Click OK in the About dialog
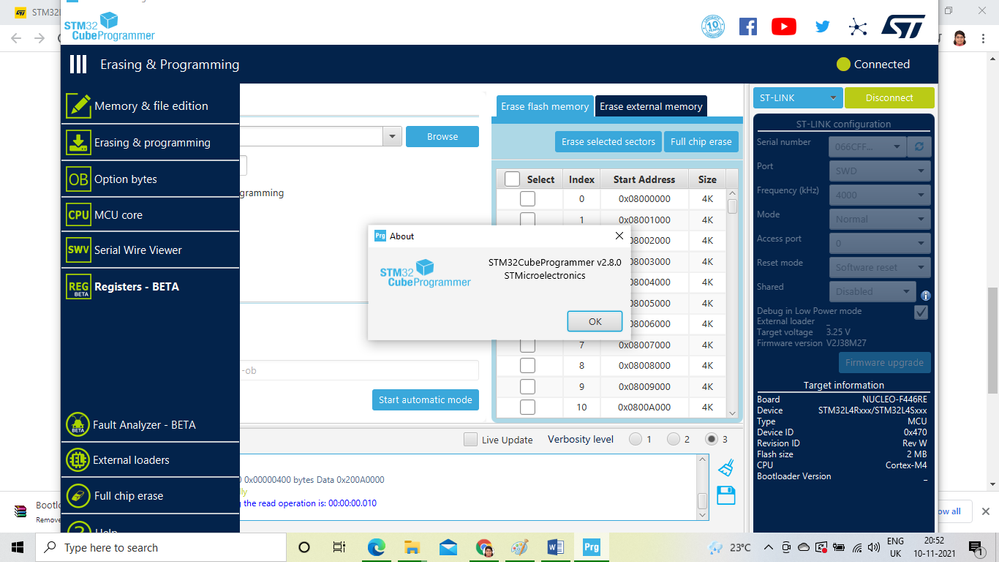999x562 pixels. pos(594,321)
